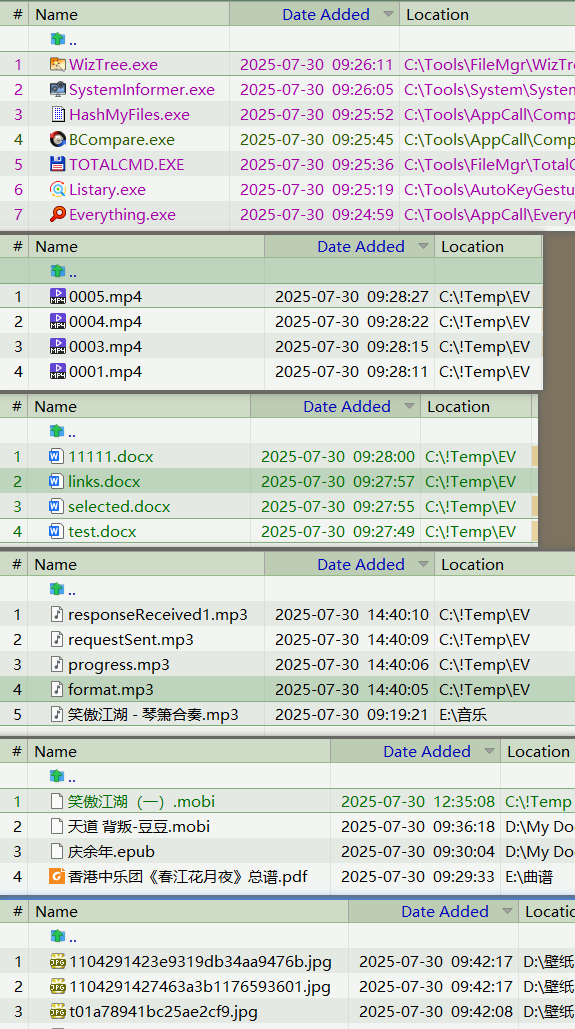
Task: Select the progress.mp3 audio icon
Action: pos(57,664)
